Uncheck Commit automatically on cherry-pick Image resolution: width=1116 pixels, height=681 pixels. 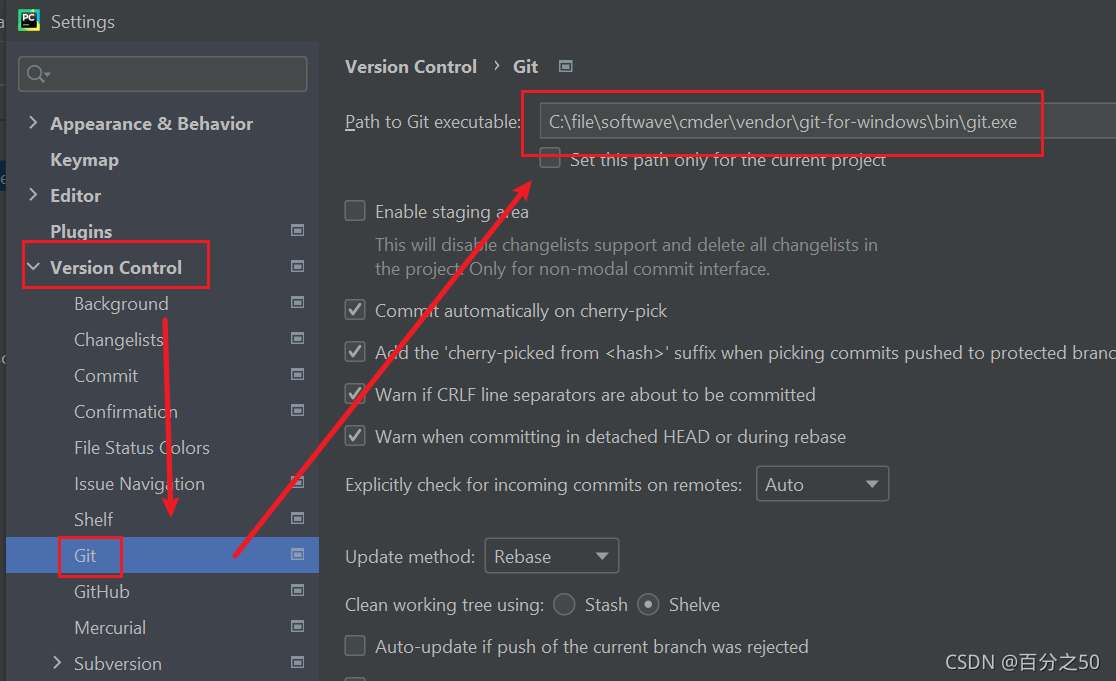pos(355,310)
